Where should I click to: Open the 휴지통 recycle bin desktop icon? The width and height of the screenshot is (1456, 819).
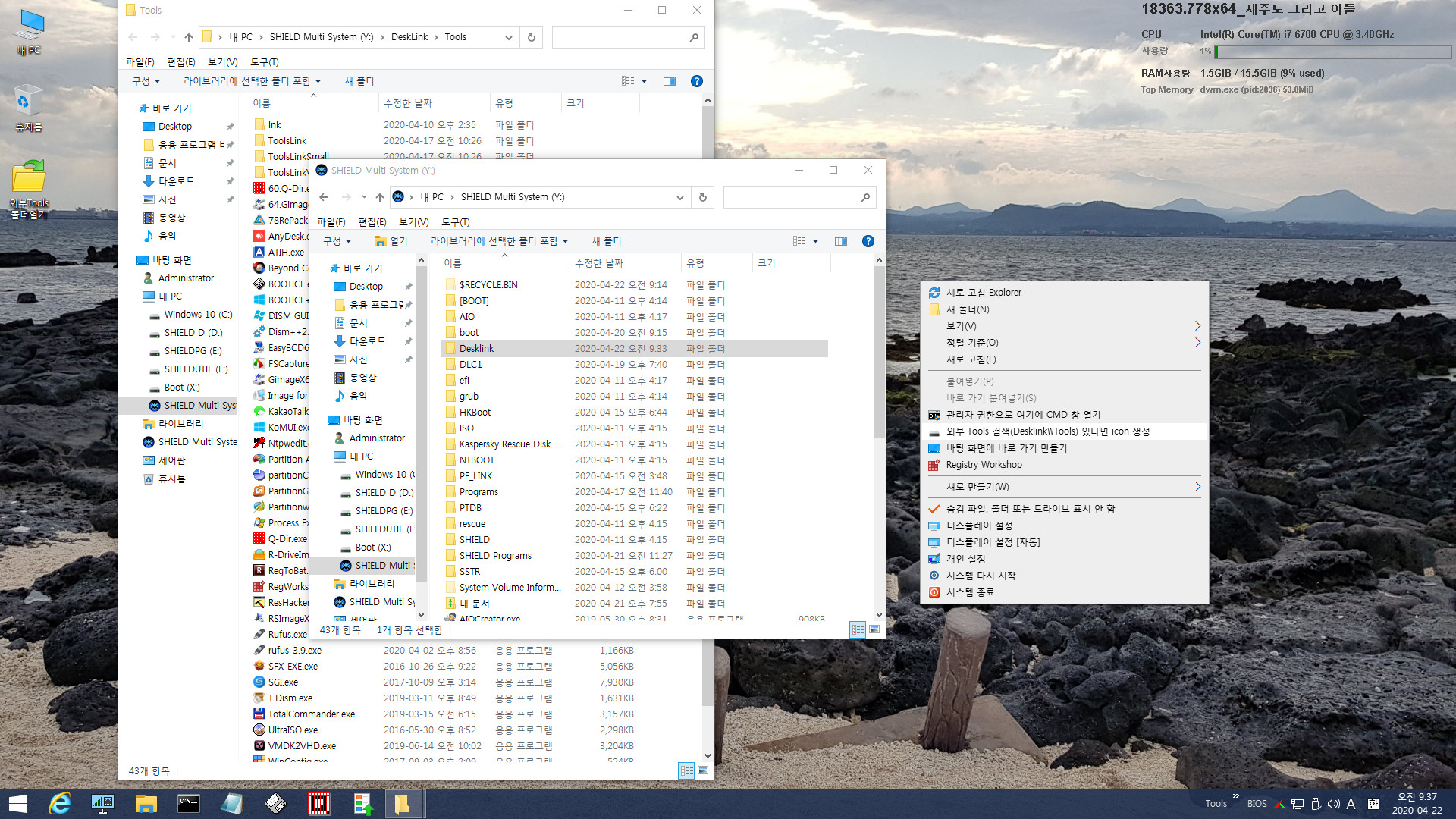click(28, 109)
